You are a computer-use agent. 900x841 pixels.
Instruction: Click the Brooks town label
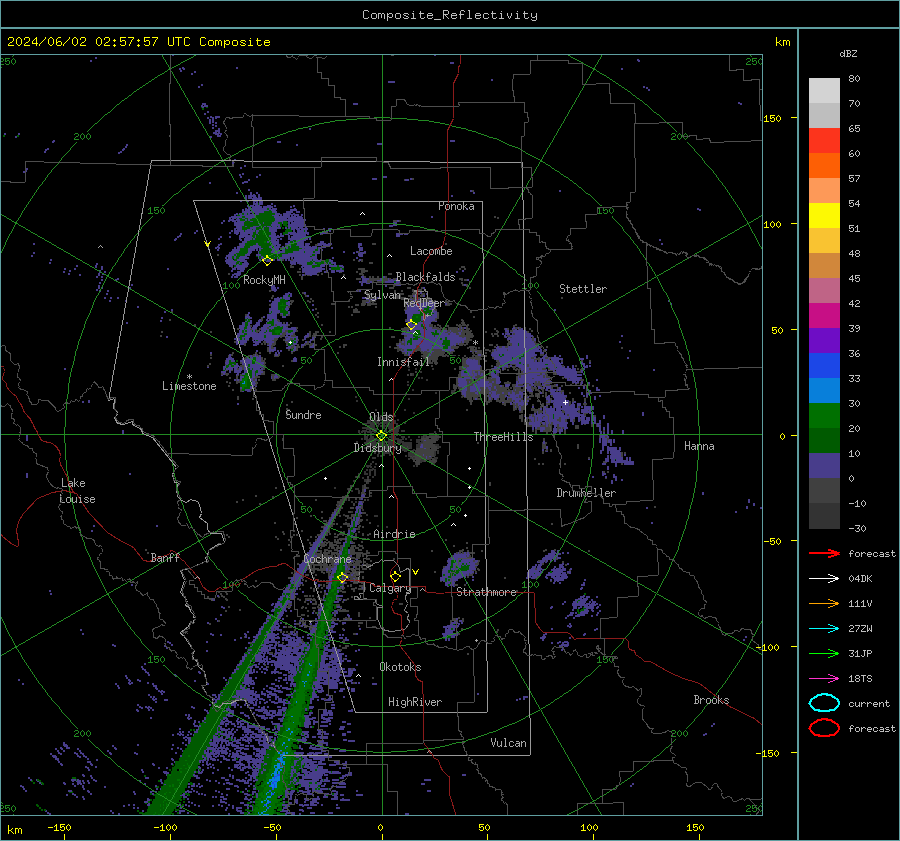coord(711,700)
